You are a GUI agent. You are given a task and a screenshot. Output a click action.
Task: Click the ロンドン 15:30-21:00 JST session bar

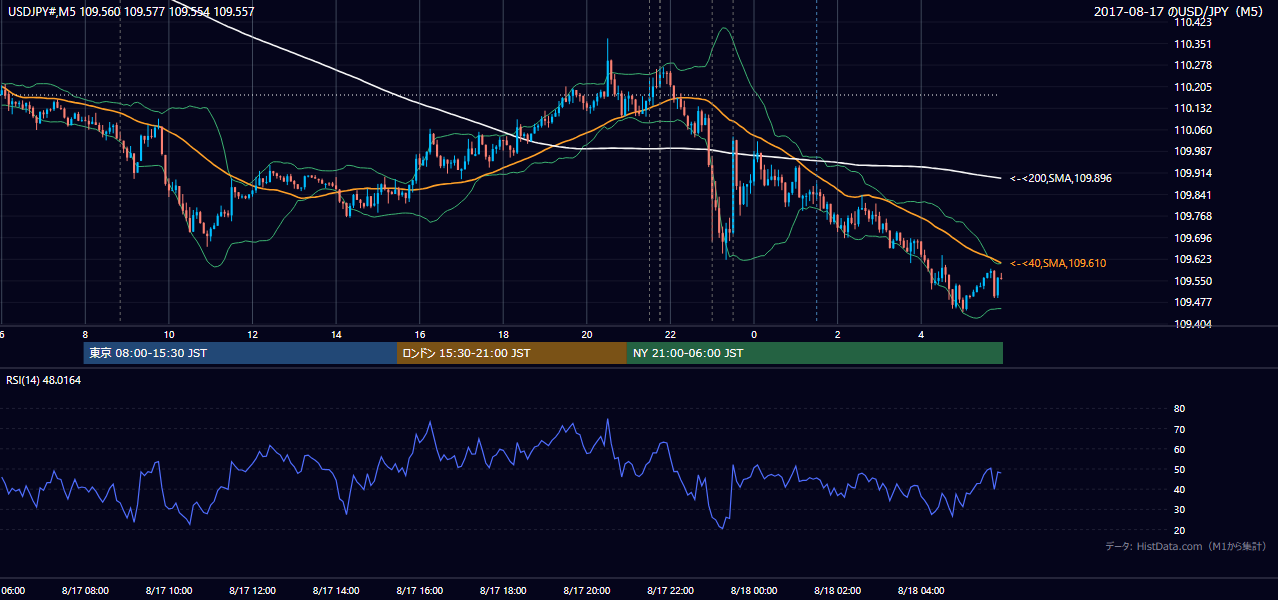pos(512,353)
